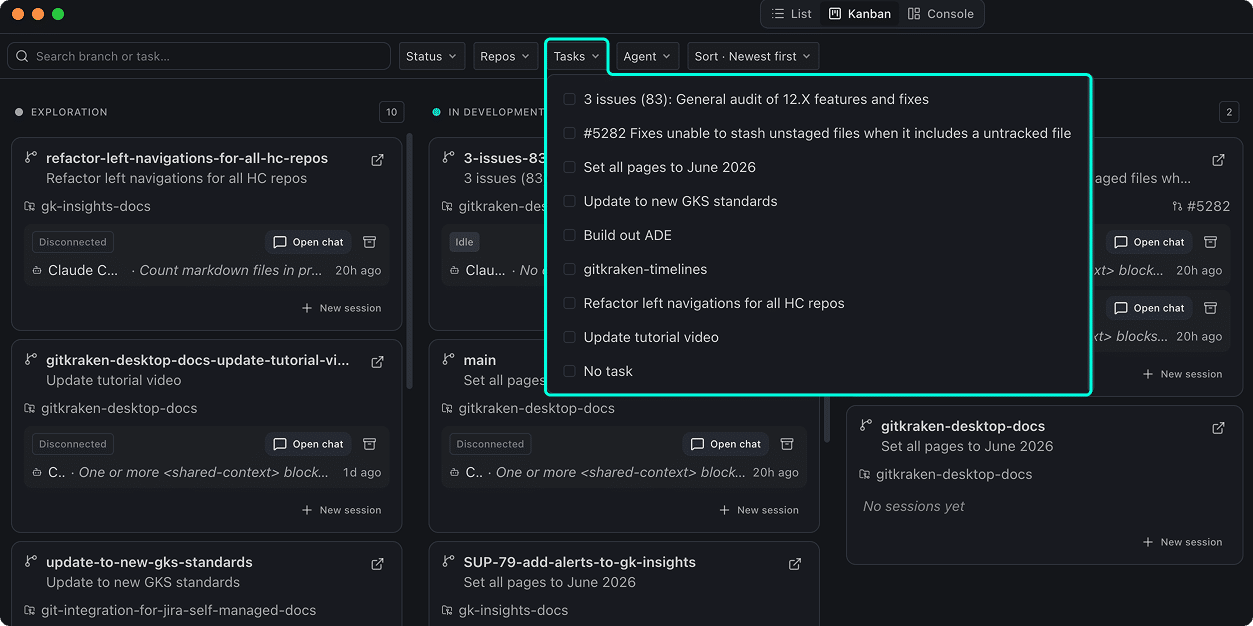Start new session in No sessions yet card

[x=1182, y=542]
